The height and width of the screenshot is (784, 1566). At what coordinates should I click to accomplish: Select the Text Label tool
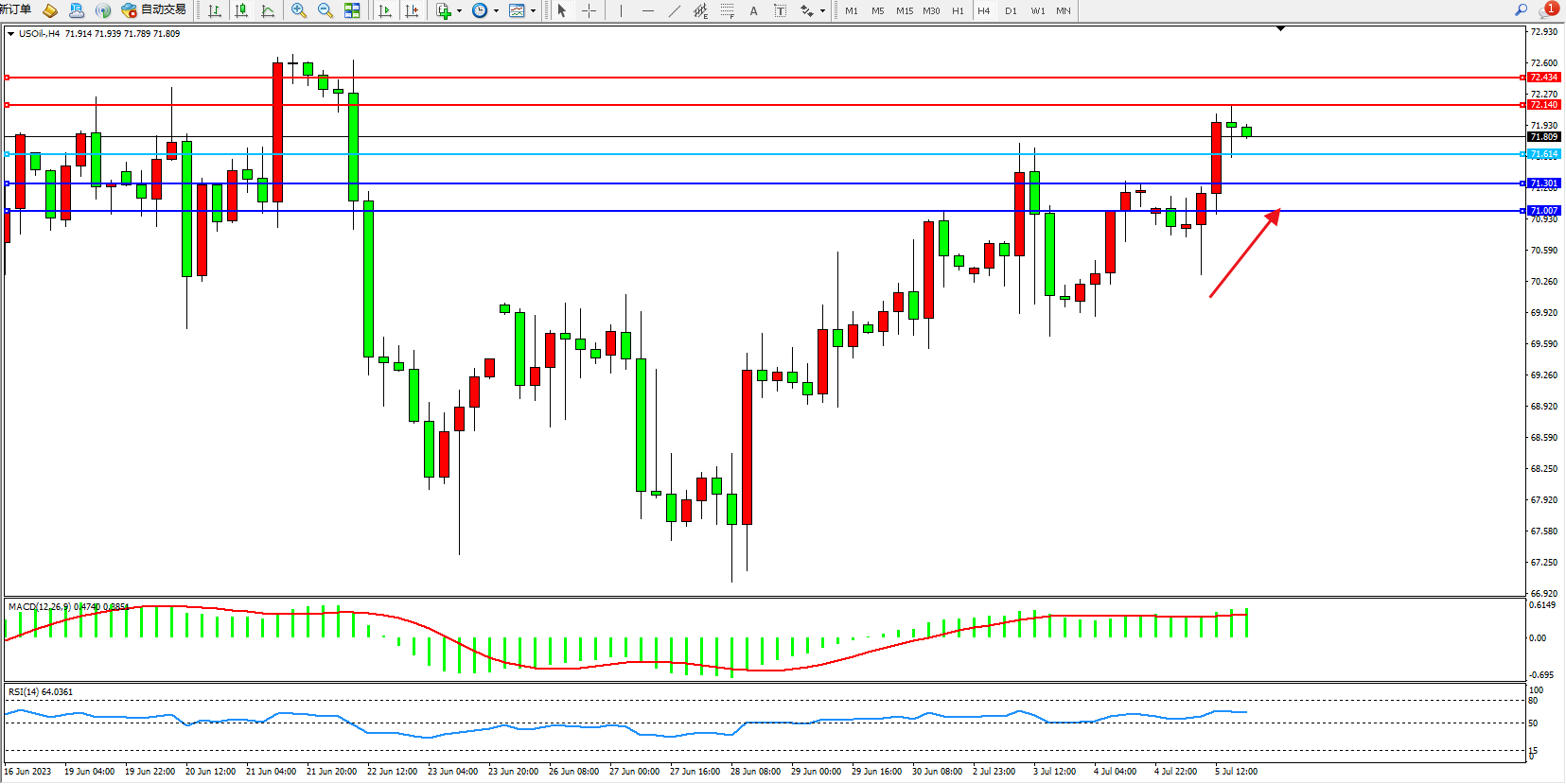click(780, 10)
